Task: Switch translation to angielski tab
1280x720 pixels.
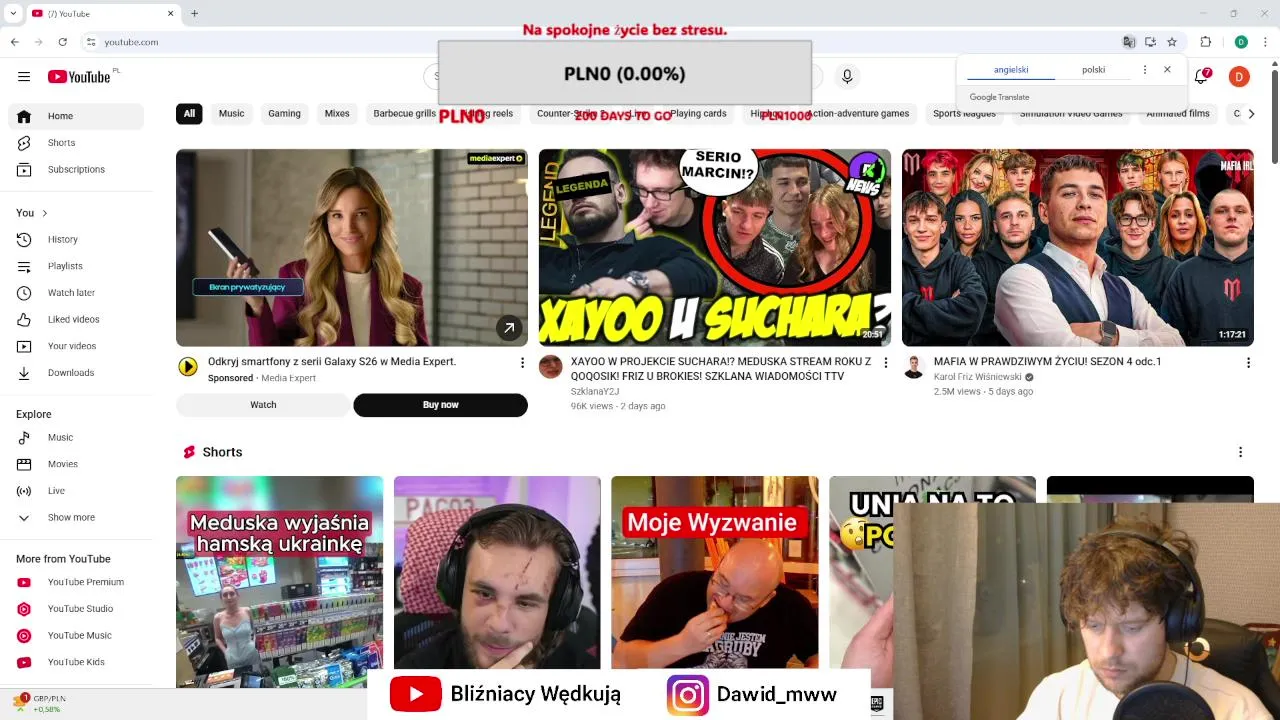Action: point(1011,70)
